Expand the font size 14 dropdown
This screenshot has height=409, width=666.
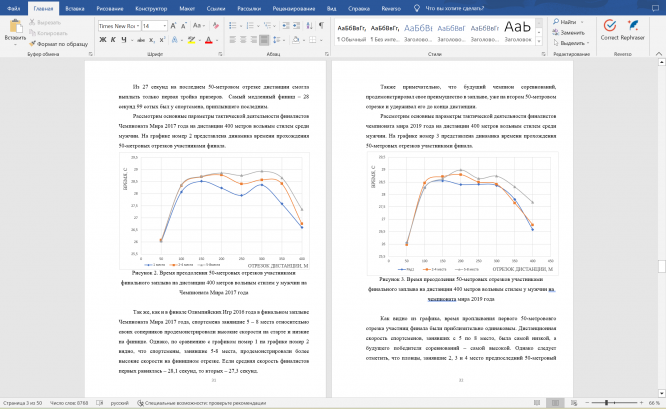pyautogui.click(x=165, y=26)
